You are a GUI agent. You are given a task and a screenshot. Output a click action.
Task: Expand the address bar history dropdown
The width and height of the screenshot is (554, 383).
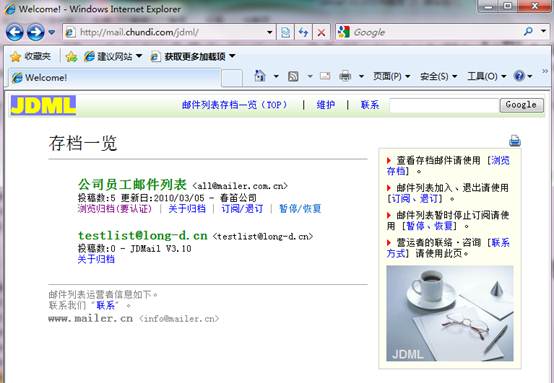click(x=270, y=33)
